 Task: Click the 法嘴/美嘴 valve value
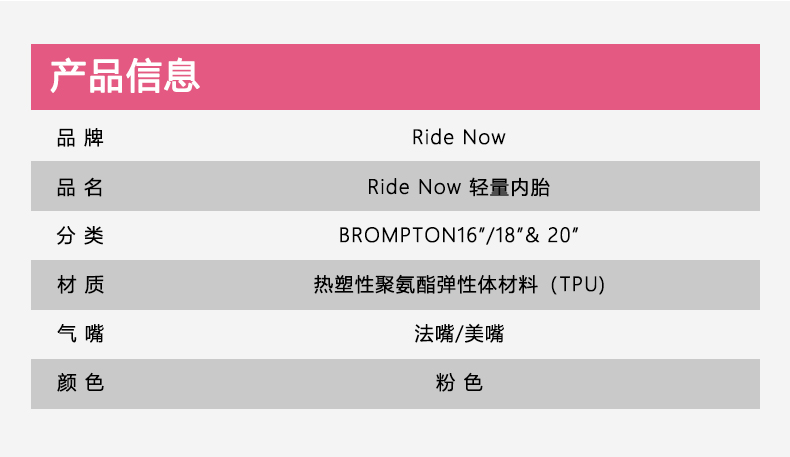click(458, 334)
